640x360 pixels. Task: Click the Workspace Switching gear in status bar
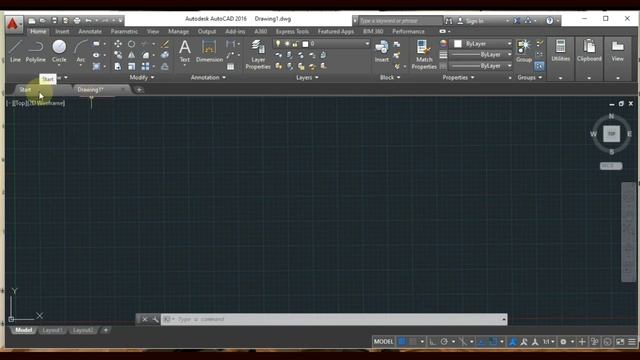coord(563,342)
